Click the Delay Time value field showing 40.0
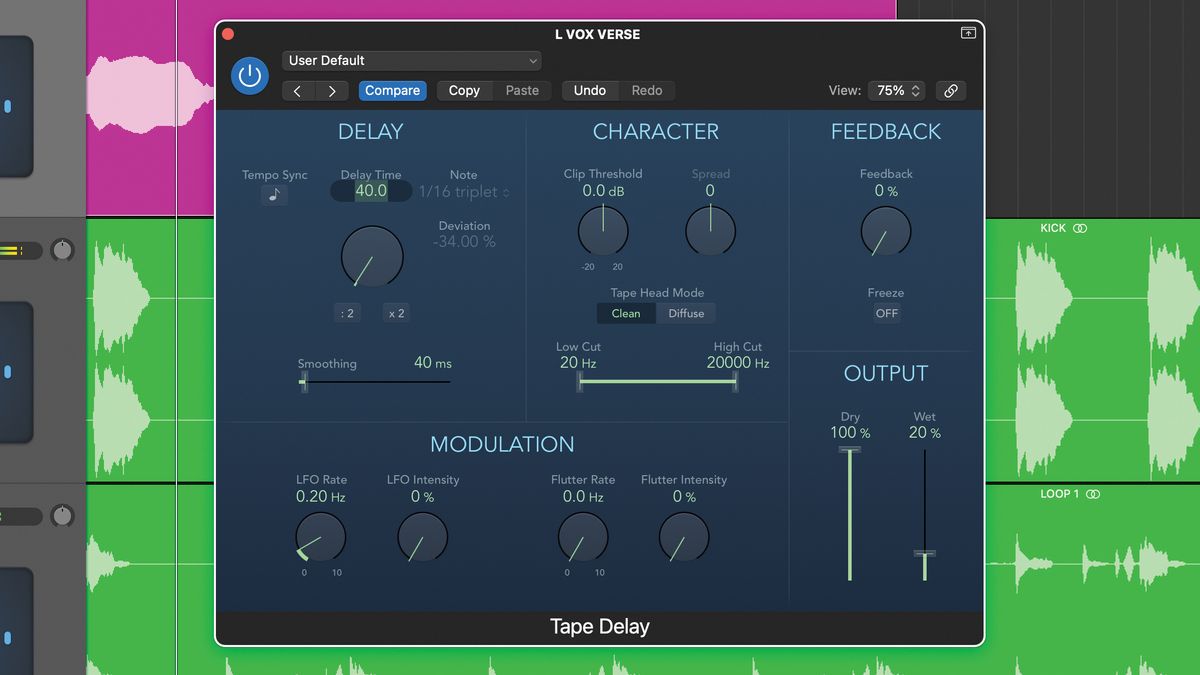This screenshot has width=1200, height=675. click(370, 191)
